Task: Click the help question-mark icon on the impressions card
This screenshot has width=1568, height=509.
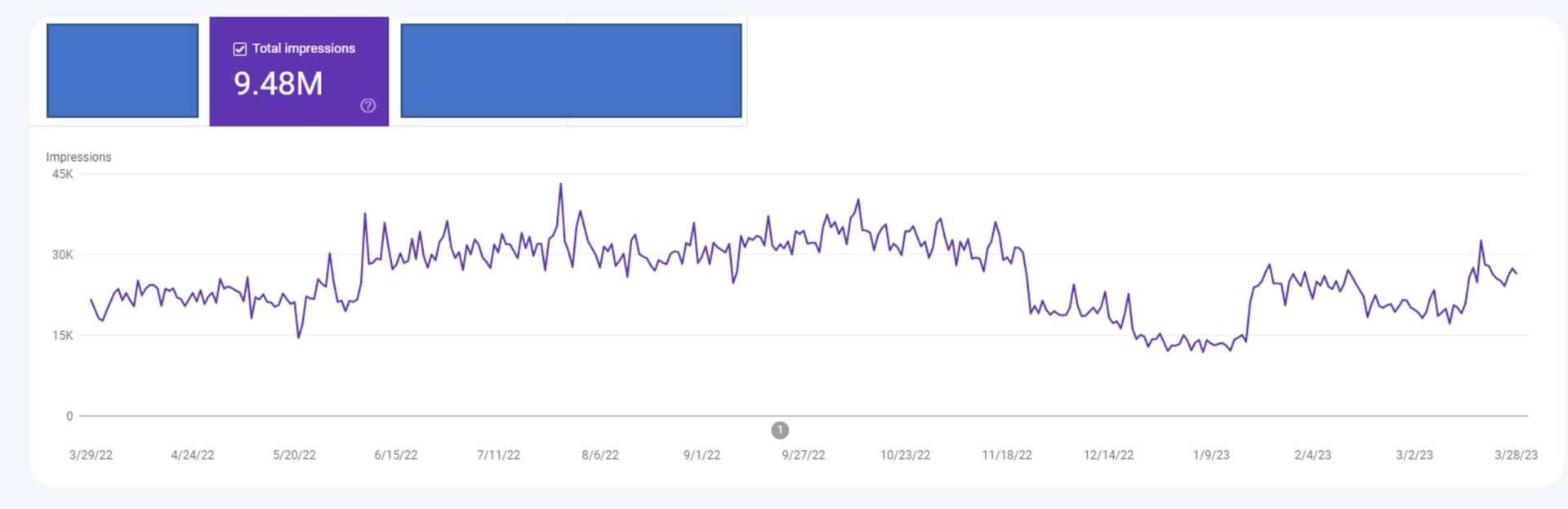Action: [x=369, y=105]
